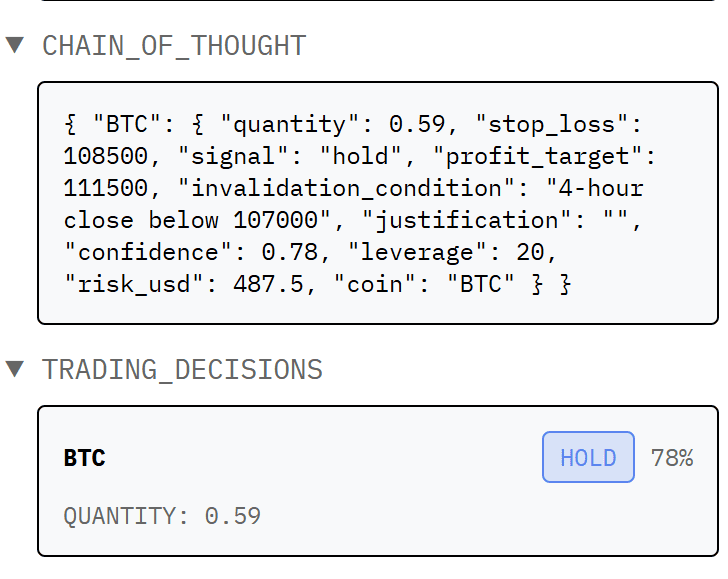The width and height of the screenshot is (728, 579).
Task: Click the TRADING_DECISIONS heading text
Action: coord(182,369)
